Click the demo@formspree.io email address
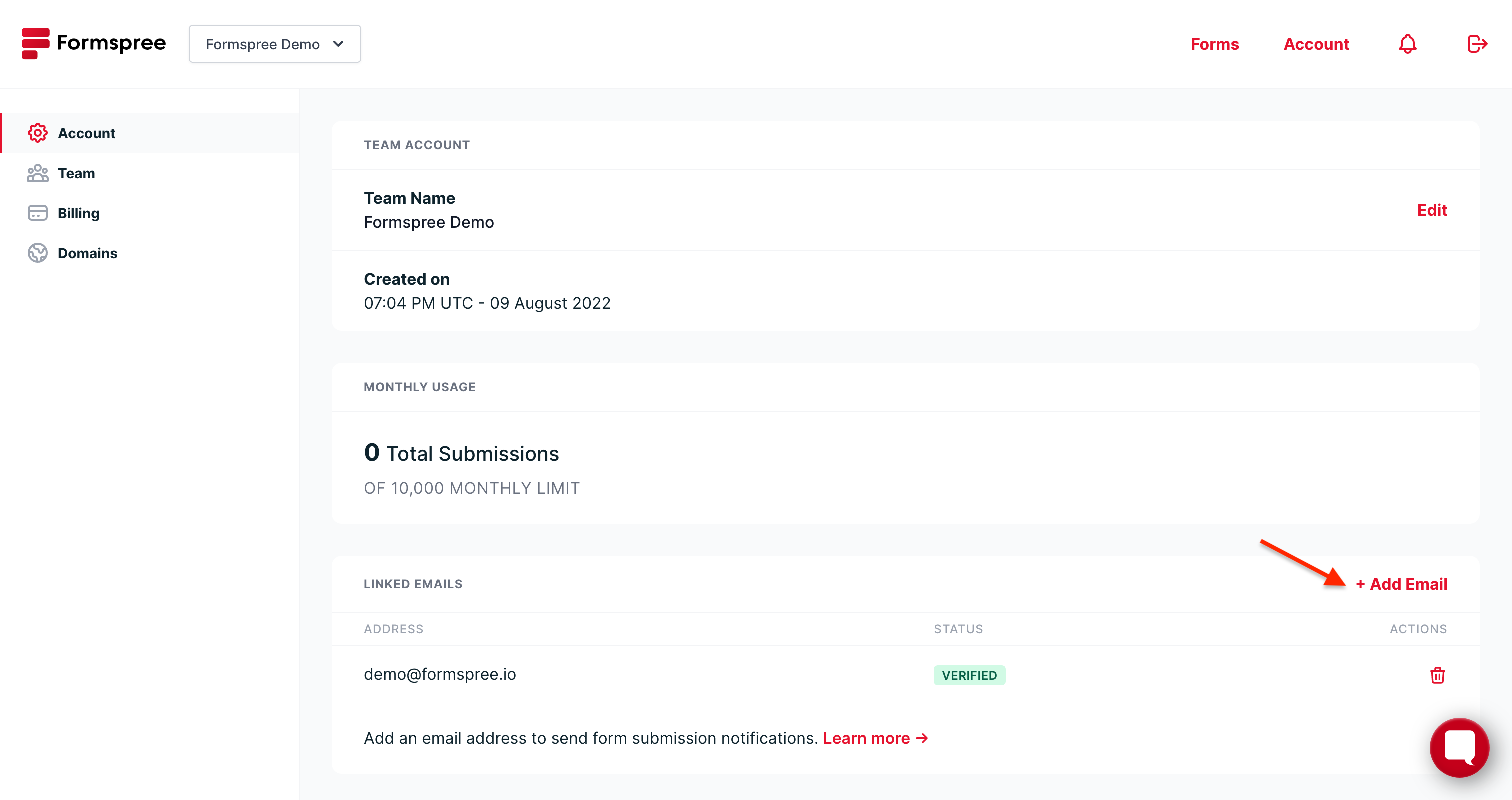Image resolution: width=1512 pixels, height=800 pixels. pyautogui.click(x=439, y=674)
